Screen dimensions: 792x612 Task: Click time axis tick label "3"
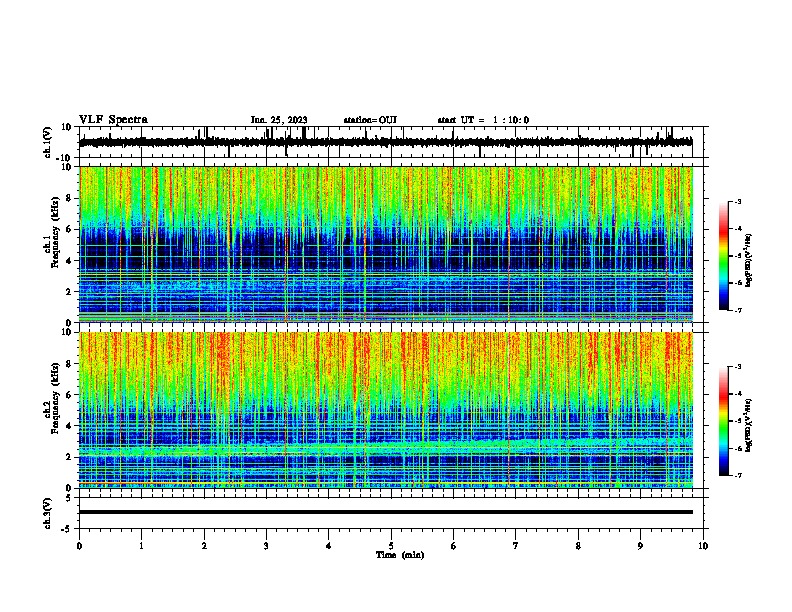(267, 546)
